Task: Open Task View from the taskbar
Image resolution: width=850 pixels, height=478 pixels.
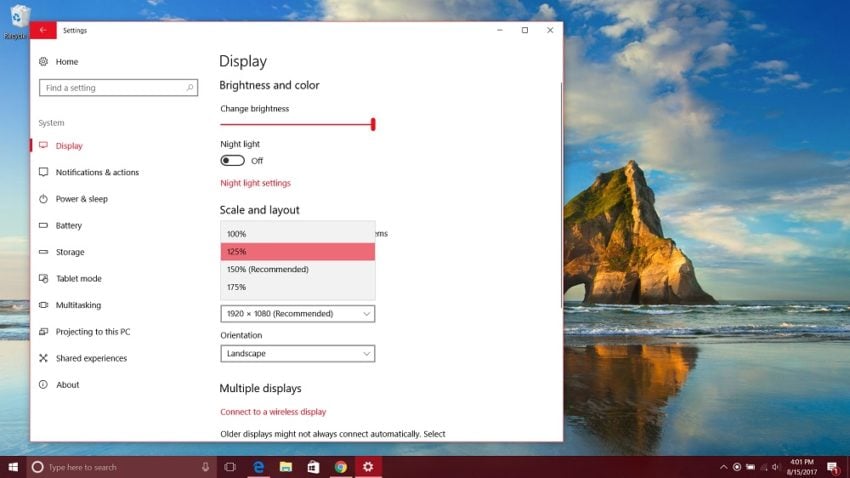Action: [230, 467]
